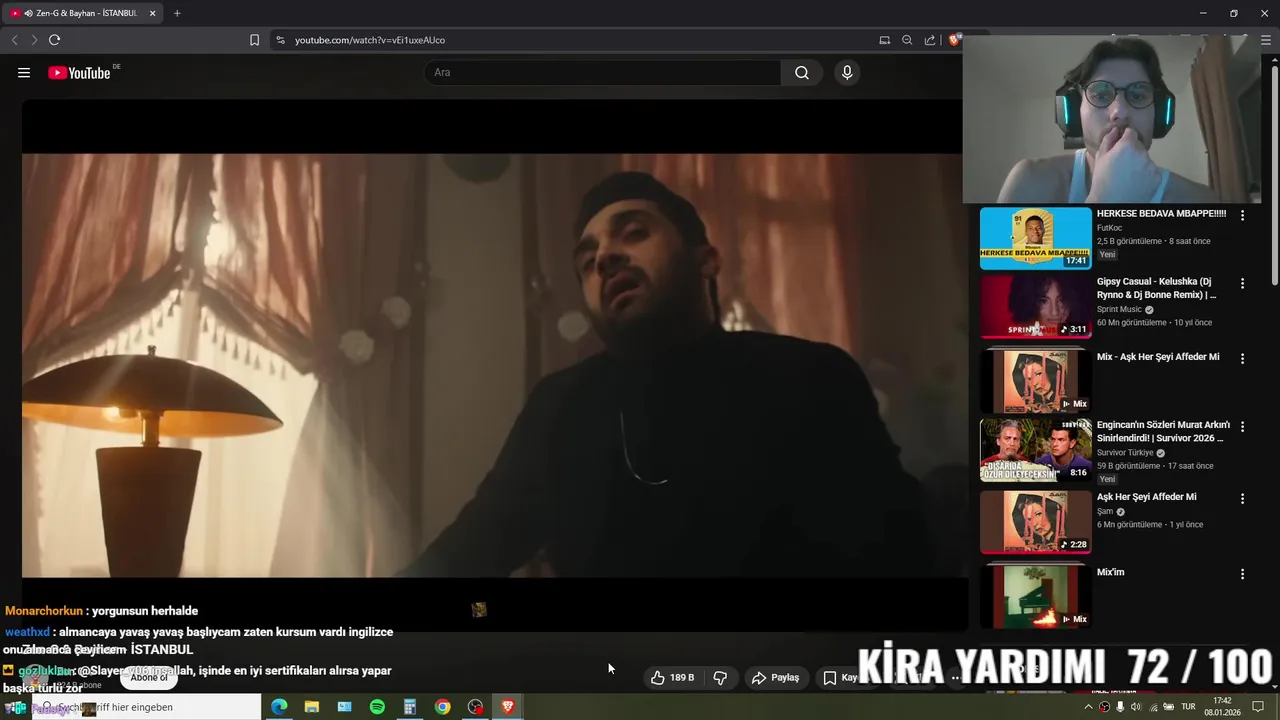Close the Zen-G & Bayhan tab
The width and height of the screenshot is (1280, 720).
pos(152,13)
